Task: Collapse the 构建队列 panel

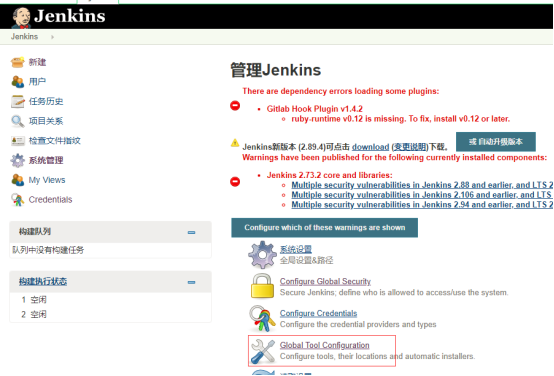Action: (191, 233)
